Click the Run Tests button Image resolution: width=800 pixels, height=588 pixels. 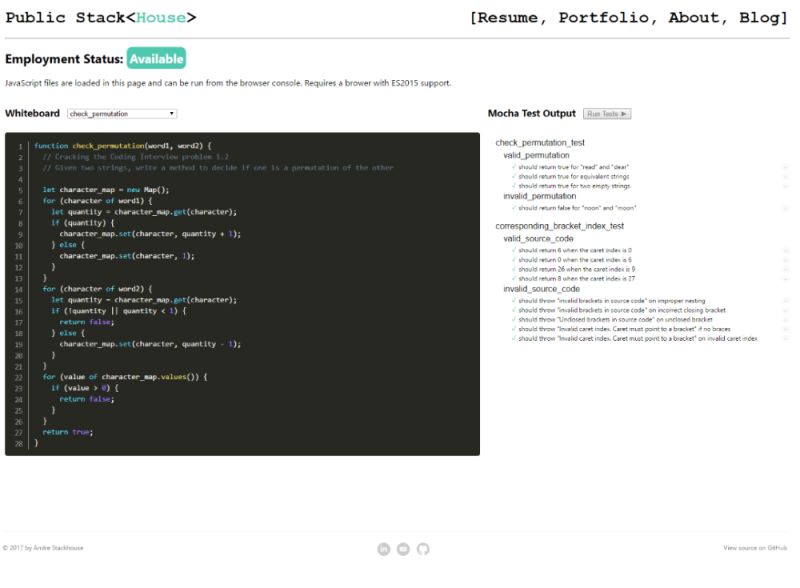pos(607,114)
